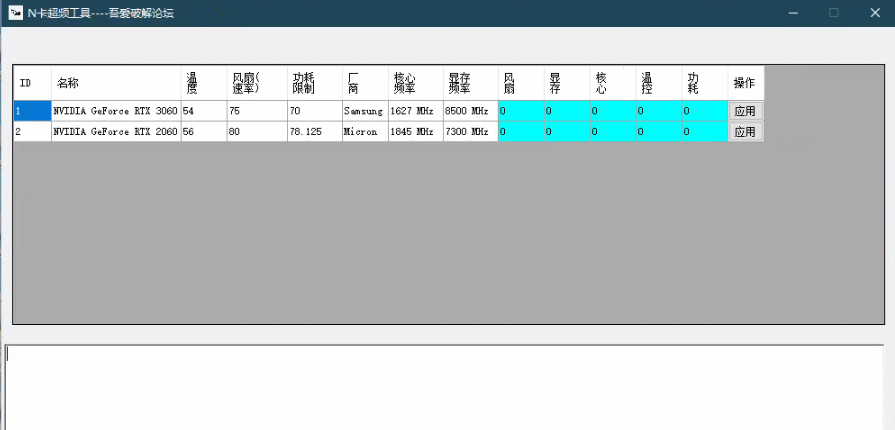Edit cyan 风扇 cell in RTX 3060 row
This screenshot has height=430, width=895.
(x=521, y=111)
